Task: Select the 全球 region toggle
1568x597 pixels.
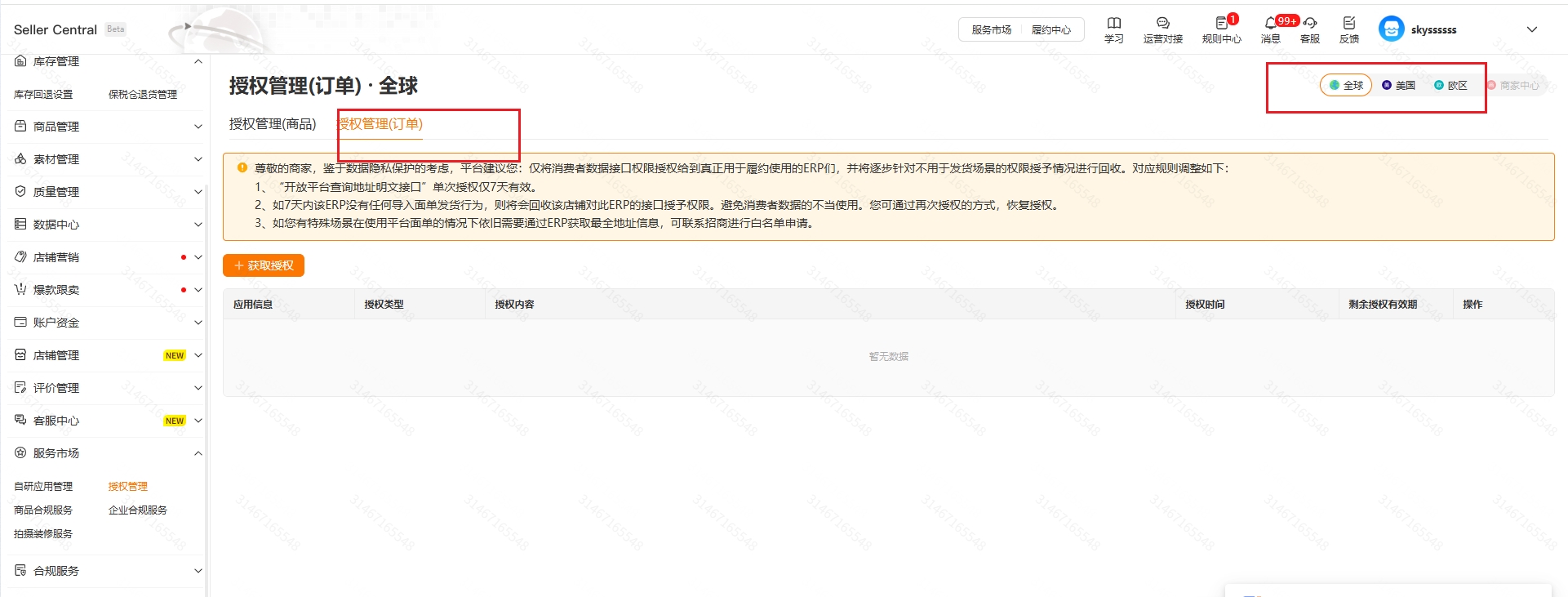Action: [x=1346, y=85]
